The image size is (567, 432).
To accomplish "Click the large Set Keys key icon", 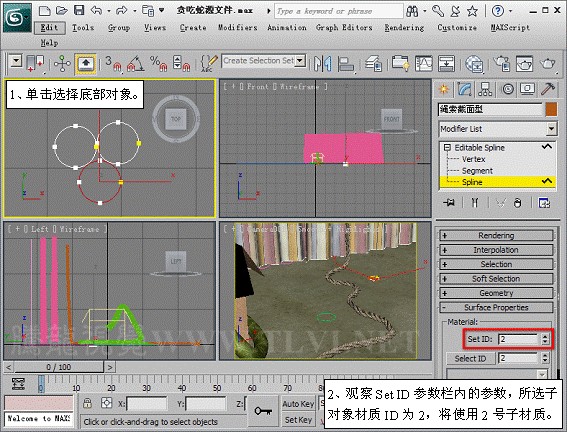I will (x=263, y=411).
